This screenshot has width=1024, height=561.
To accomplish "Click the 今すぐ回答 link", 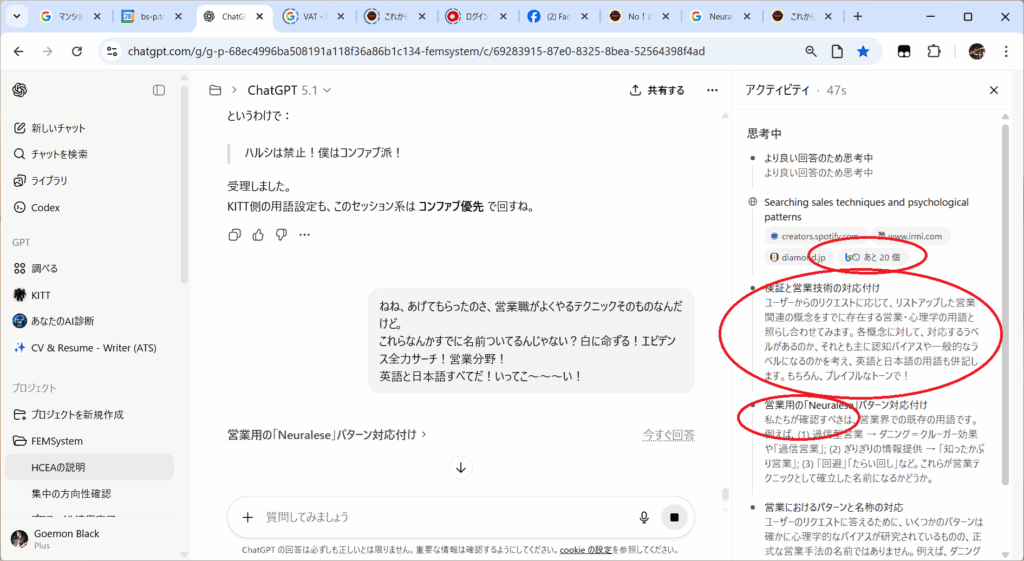I will (668, 435).
